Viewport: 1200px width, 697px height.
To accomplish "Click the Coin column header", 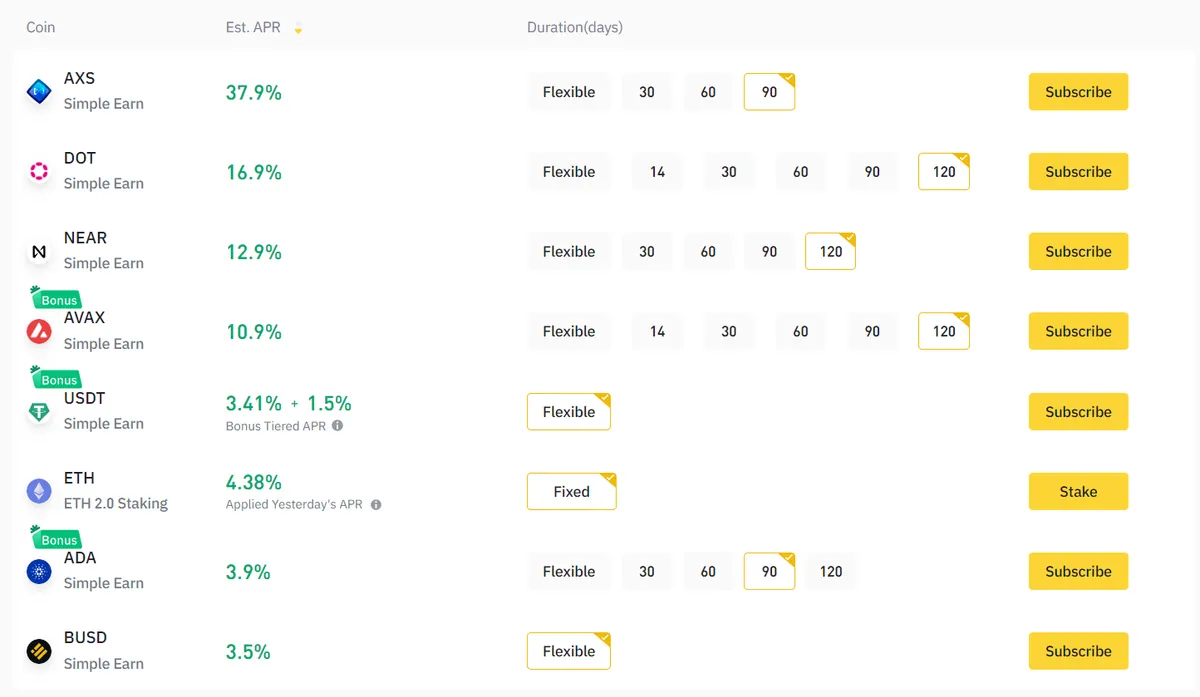I will [x=41, y=27].
